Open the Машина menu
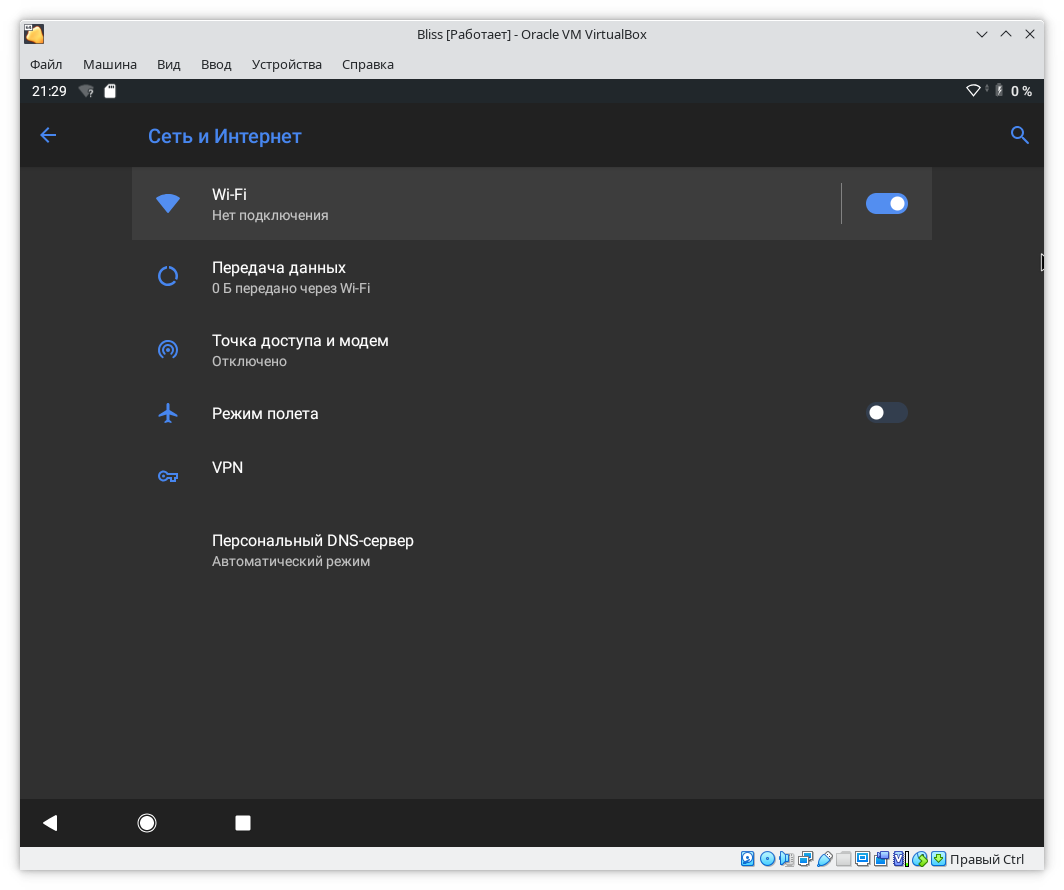 [110, 64]
